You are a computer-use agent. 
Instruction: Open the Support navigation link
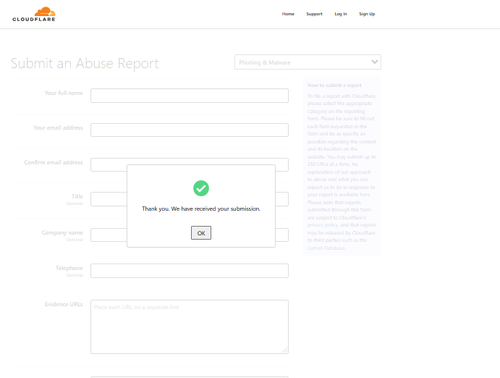[x=314, y=14]
